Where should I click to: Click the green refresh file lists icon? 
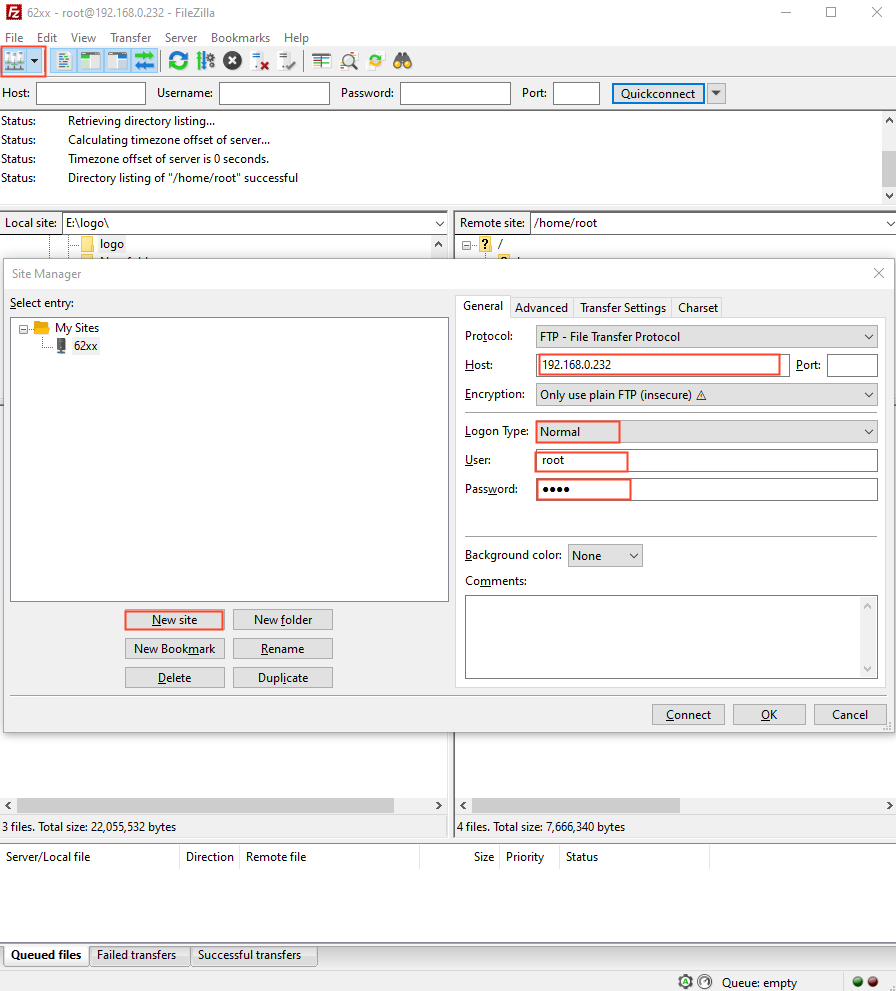178,61
